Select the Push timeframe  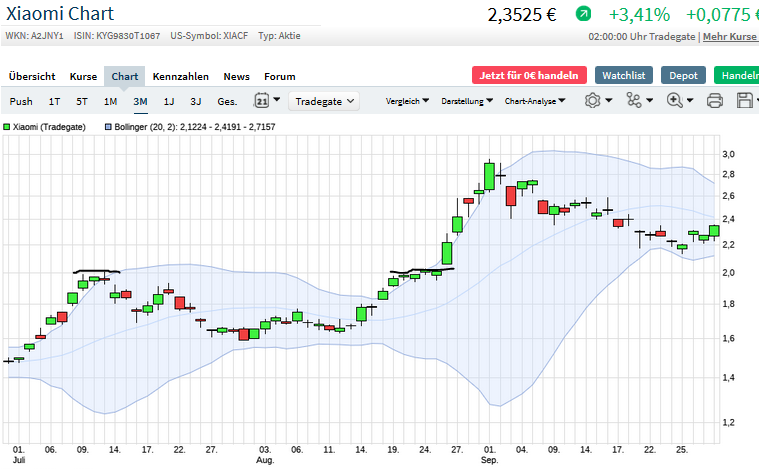click(x=21, y=102)
